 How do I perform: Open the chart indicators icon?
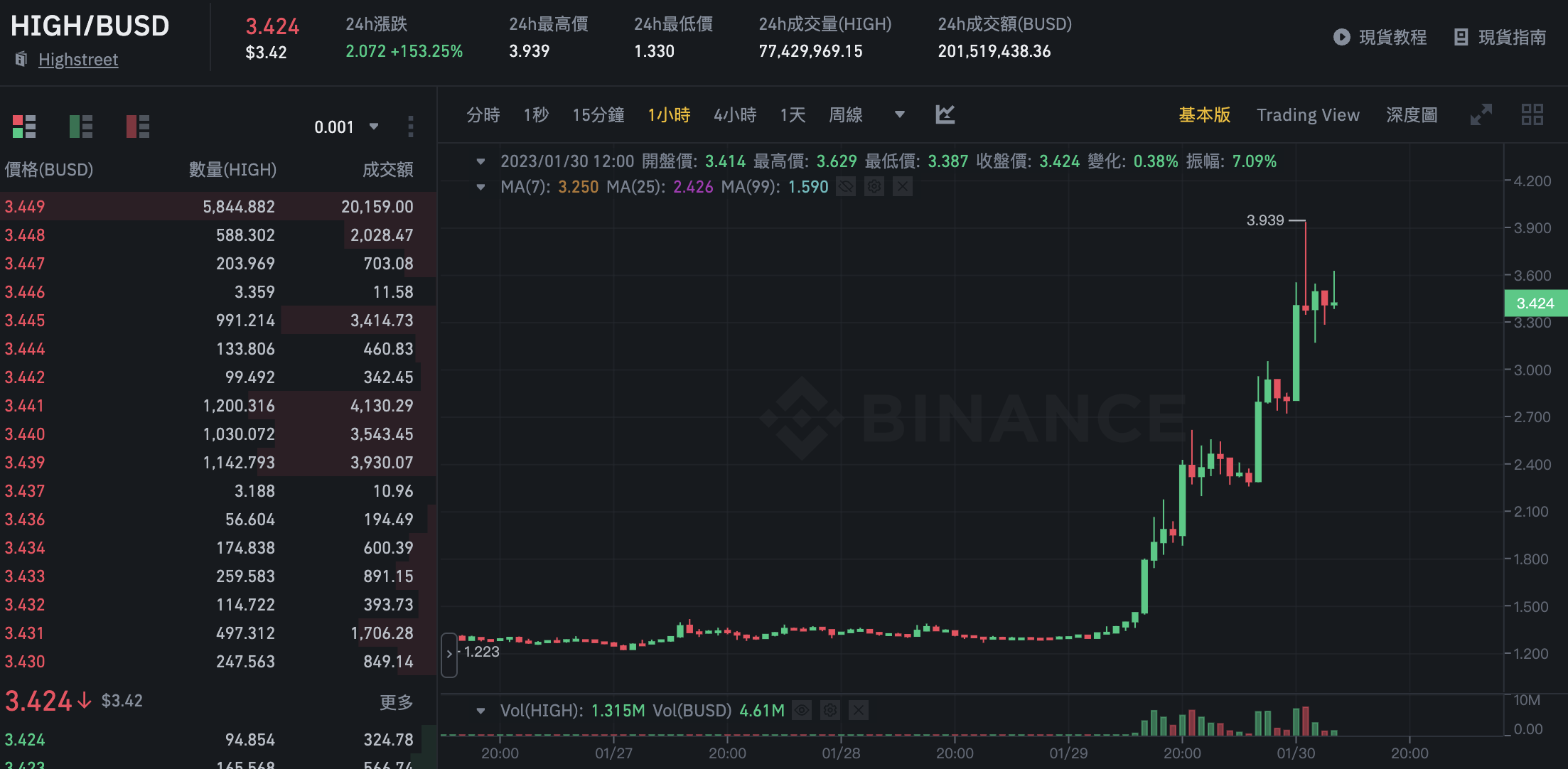pos(945,114)
